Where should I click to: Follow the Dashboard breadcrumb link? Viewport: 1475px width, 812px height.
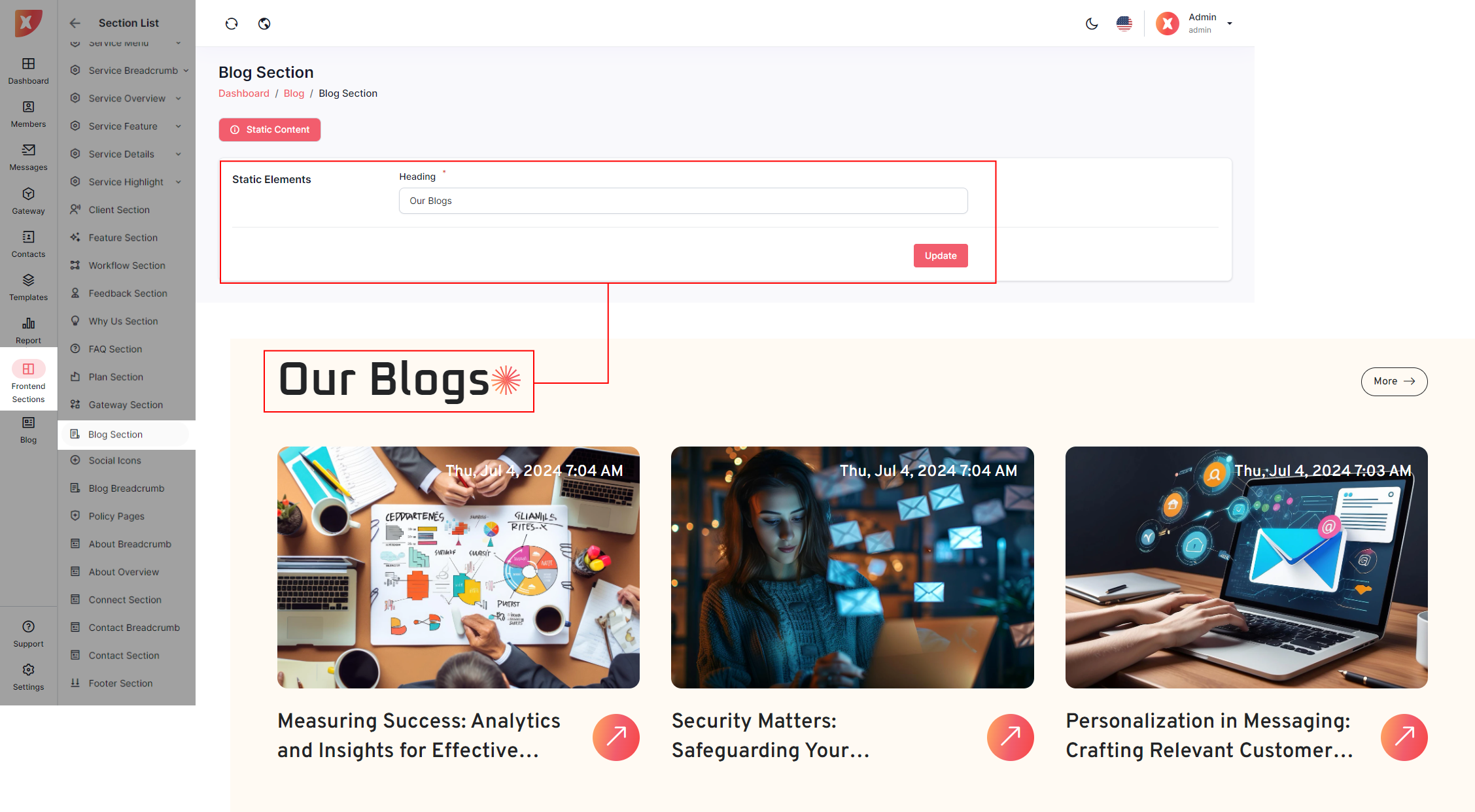(244, 93)
